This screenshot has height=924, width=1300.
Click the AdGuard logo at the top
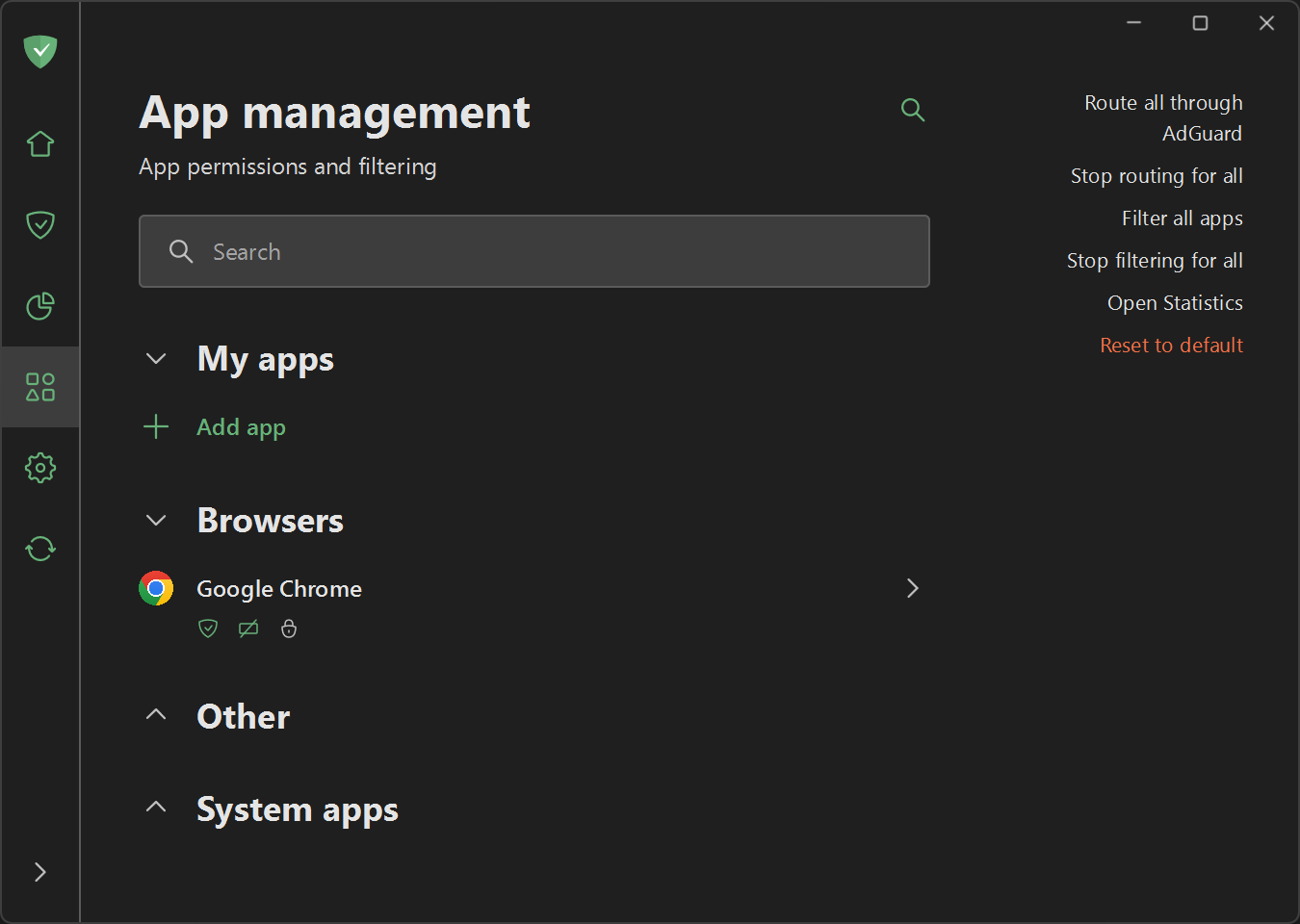[39, 52]
